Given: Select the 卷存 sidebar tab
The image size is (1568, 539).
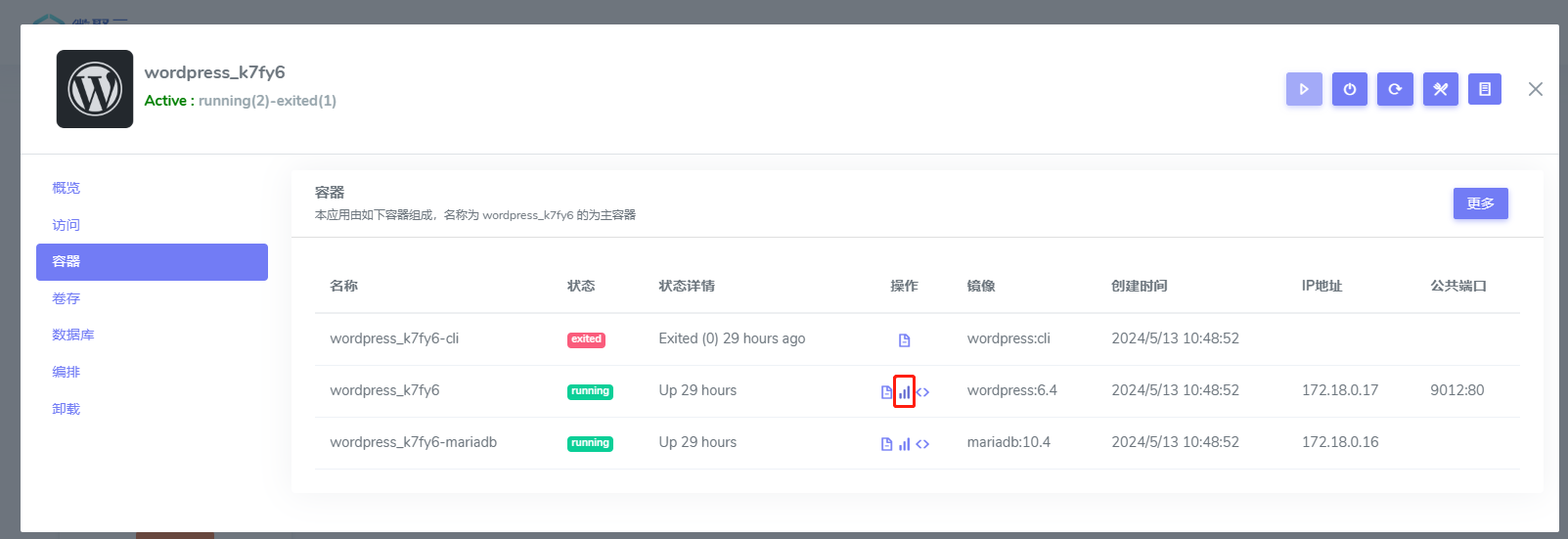Looking at the screenshot, I should click(x=67, y=298).
